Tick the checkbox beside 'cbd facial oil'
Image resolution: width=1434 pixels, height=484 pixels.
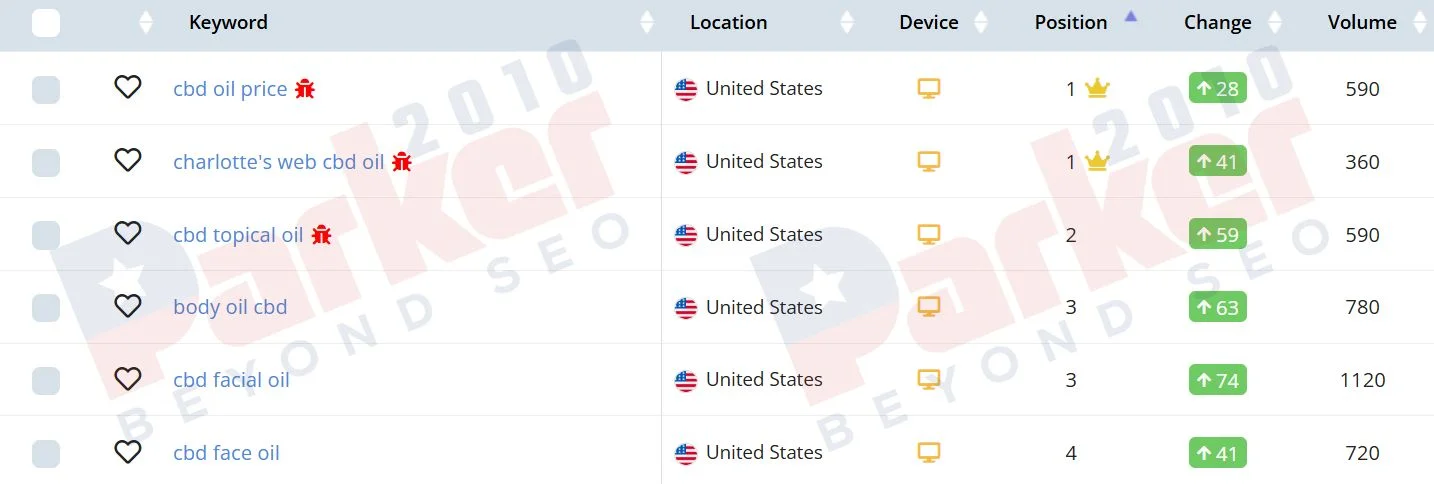coord(46,380)
